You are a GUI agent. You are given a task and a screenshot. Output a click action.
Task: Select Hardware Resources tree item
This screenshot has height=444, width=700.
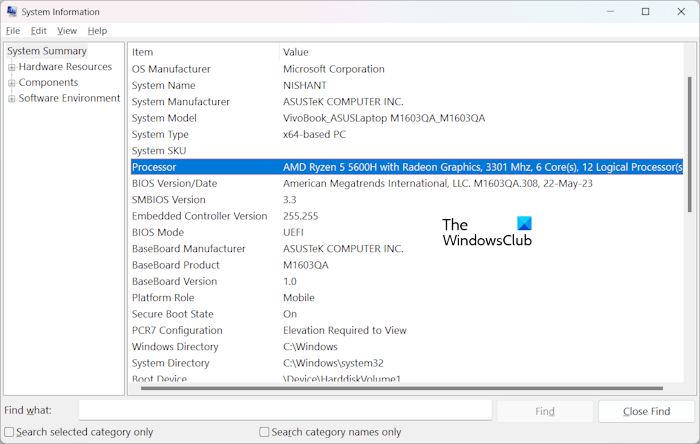[65, 66]
